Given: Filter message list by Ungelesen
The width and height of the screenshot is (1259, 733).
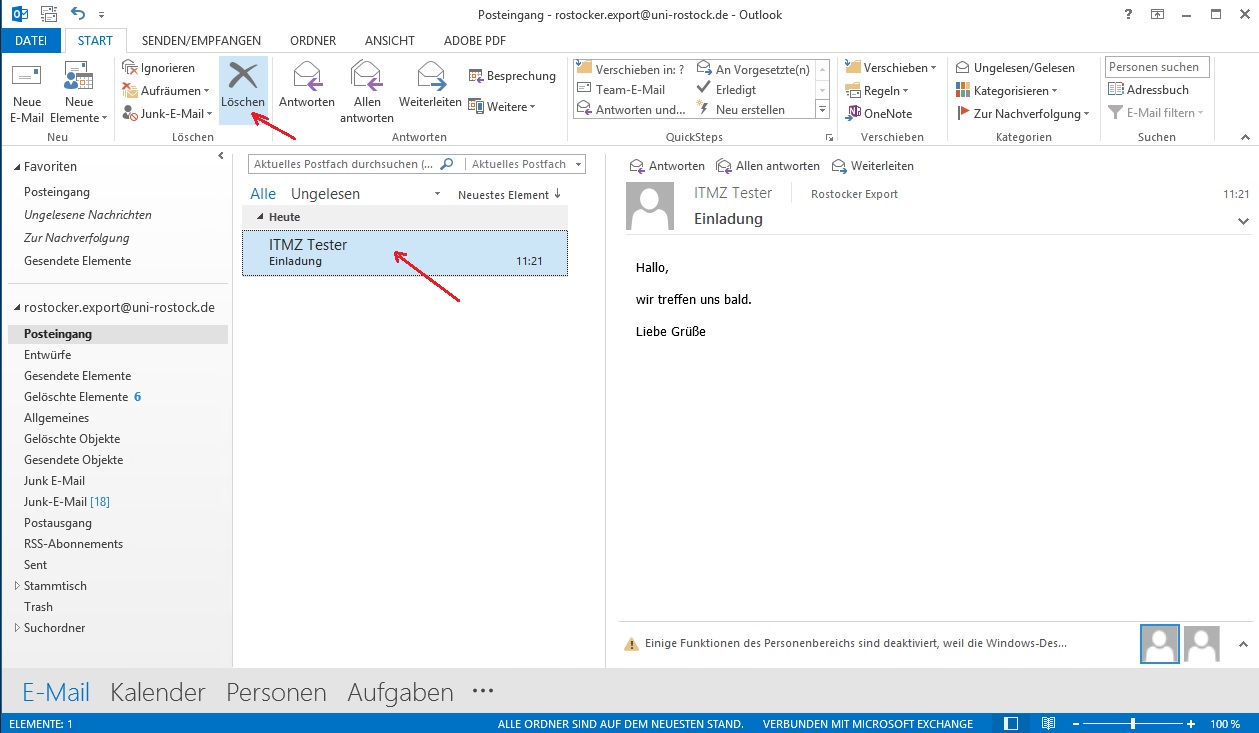Looking at the screenshot, I should coord(325,194).
